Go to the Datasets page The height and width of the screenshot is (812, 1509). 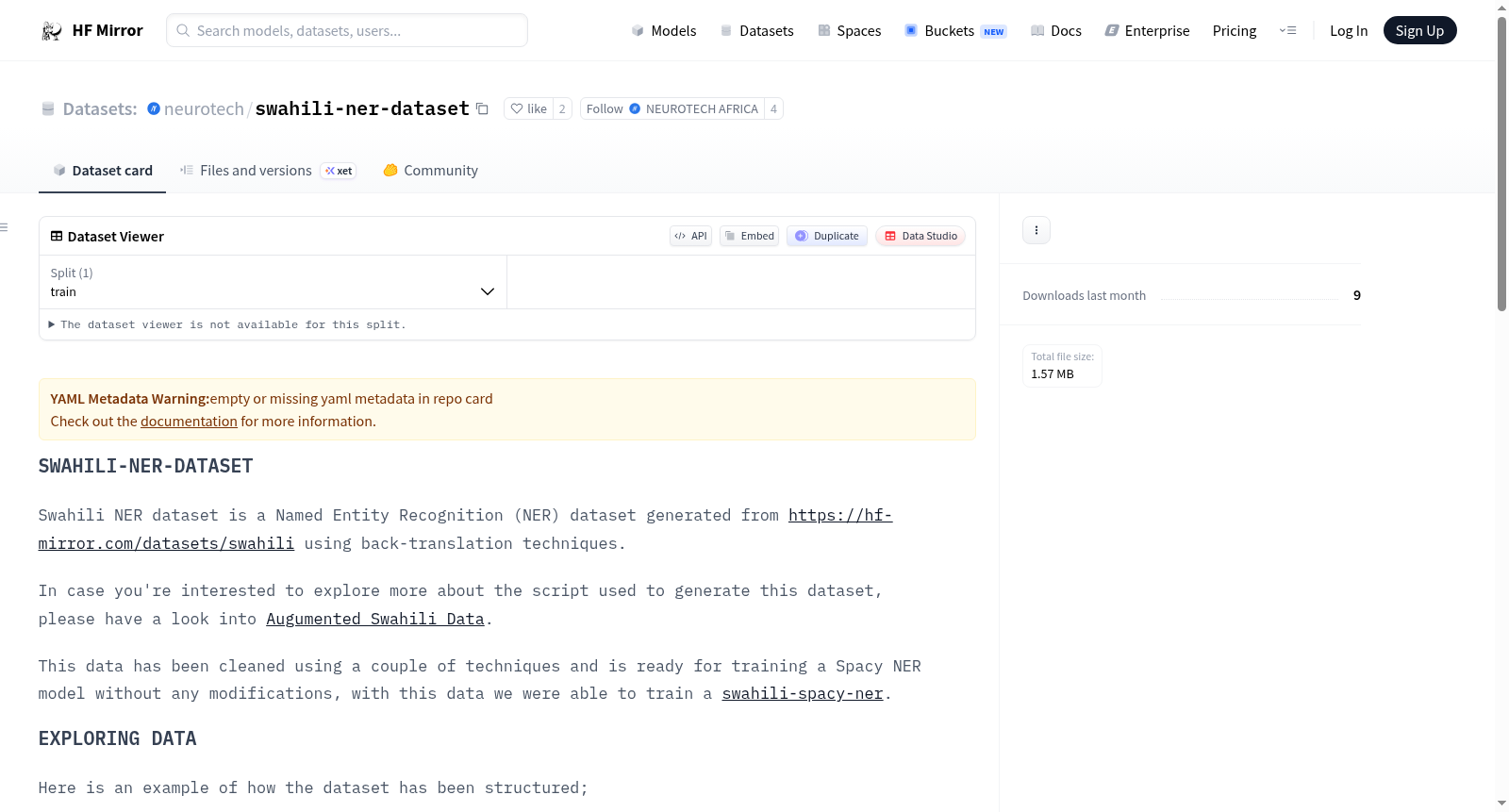pos(756,30)
